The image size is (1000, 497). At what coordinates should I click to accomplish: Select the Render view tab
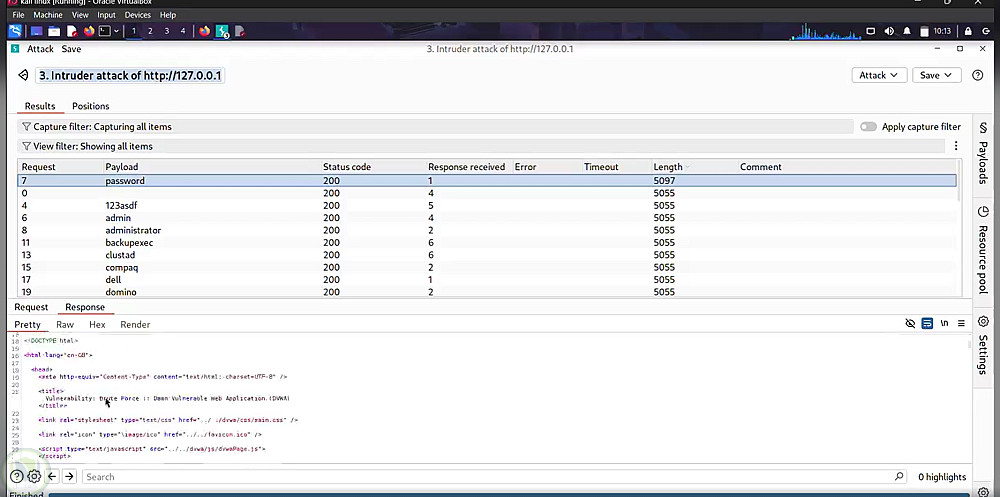click(135, 324)
